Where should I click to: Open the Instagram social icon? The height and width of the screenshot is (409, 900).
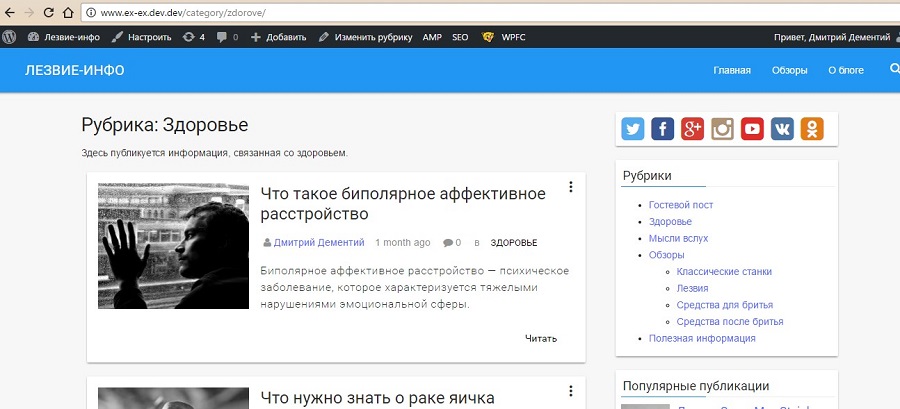pos(722,128)
